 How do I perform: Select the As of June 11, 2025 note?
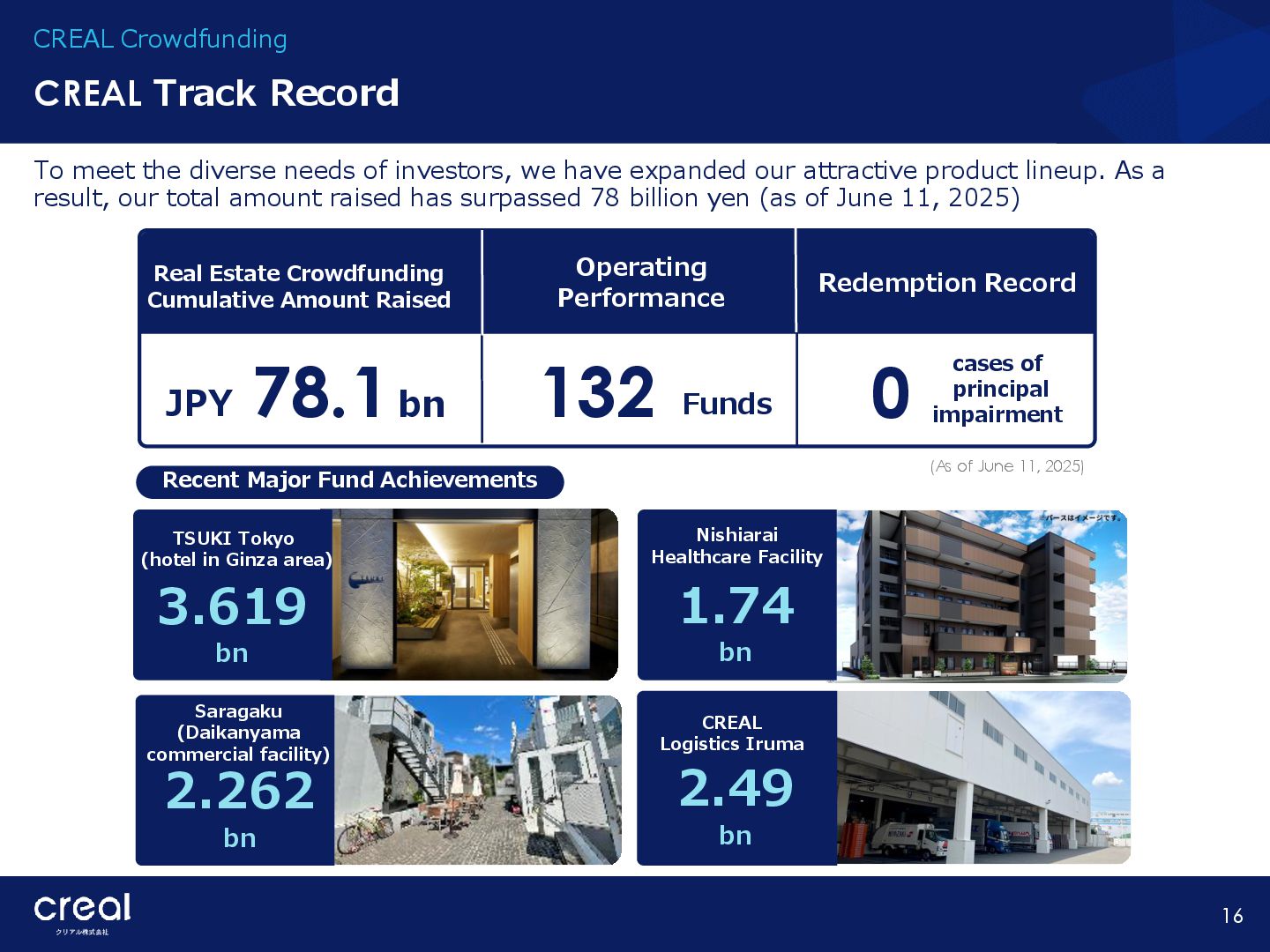coord(1007,465)
